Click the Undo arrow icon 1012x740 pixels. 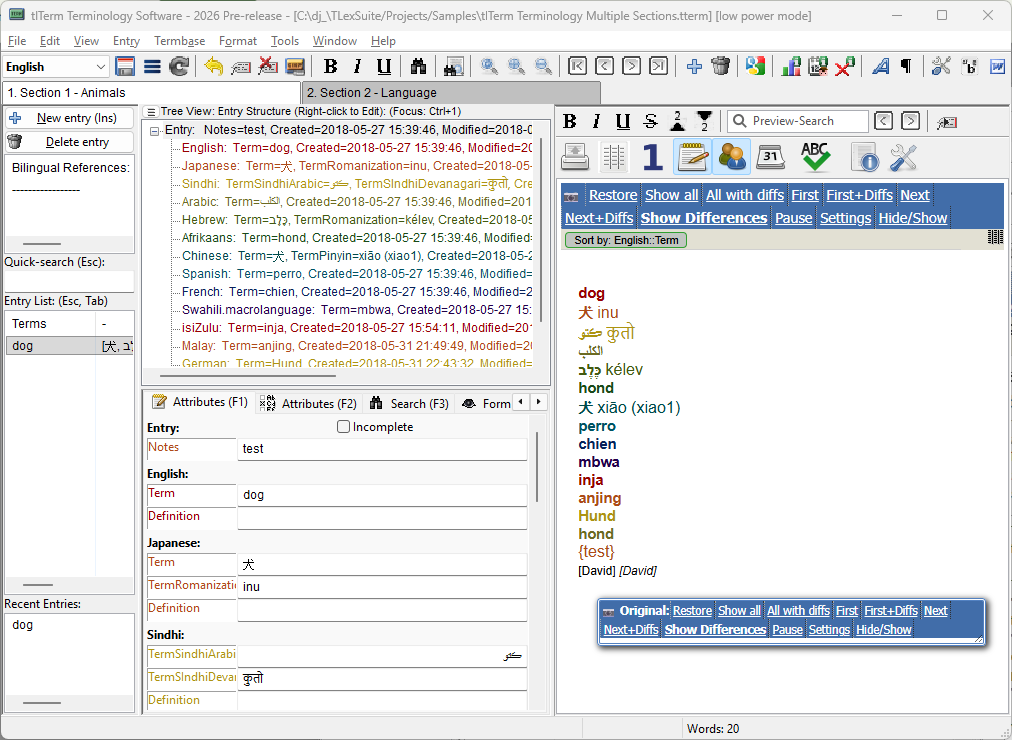click(x=213, y=66)
